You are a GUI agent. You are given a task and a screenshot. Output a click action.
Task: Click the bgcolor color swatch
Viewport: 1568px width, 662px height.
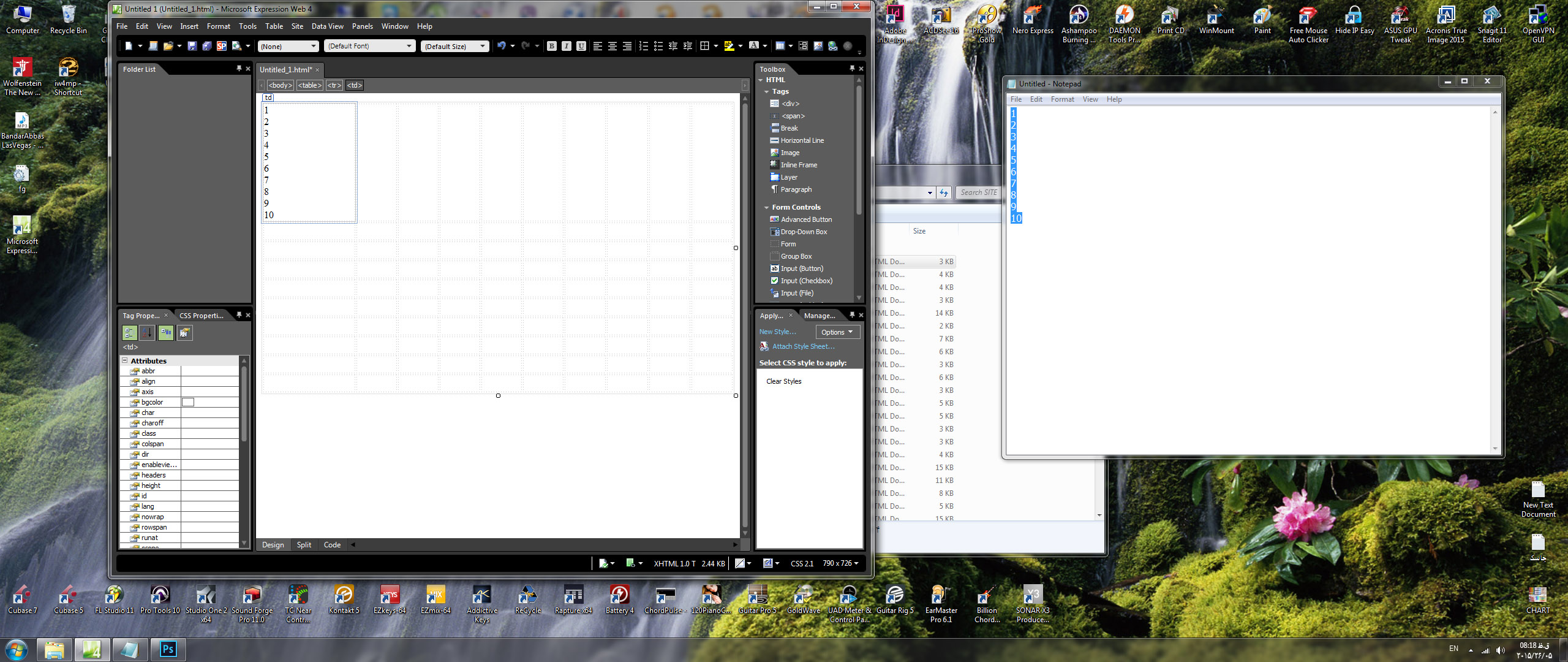click(188, 402)
